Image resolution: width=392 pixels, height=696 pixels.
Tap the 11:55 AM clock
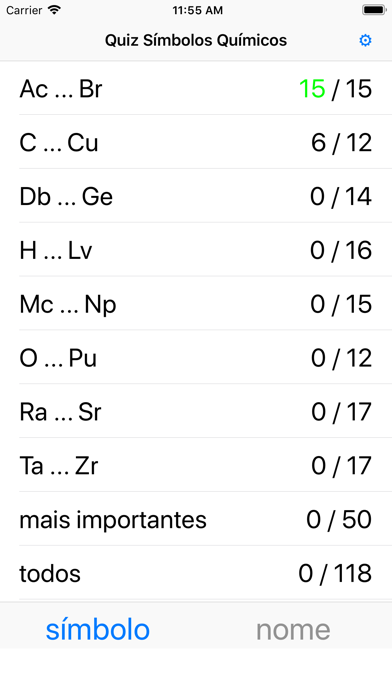198,10
